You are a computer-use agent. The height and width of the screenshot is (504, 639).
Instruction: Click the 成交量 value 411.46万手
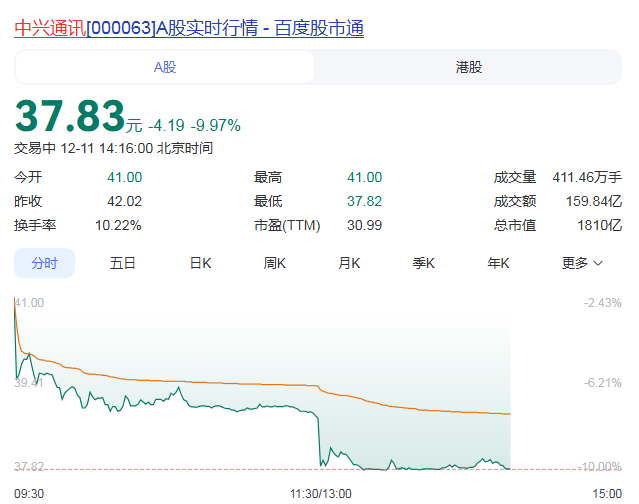[x=587, y=177]
